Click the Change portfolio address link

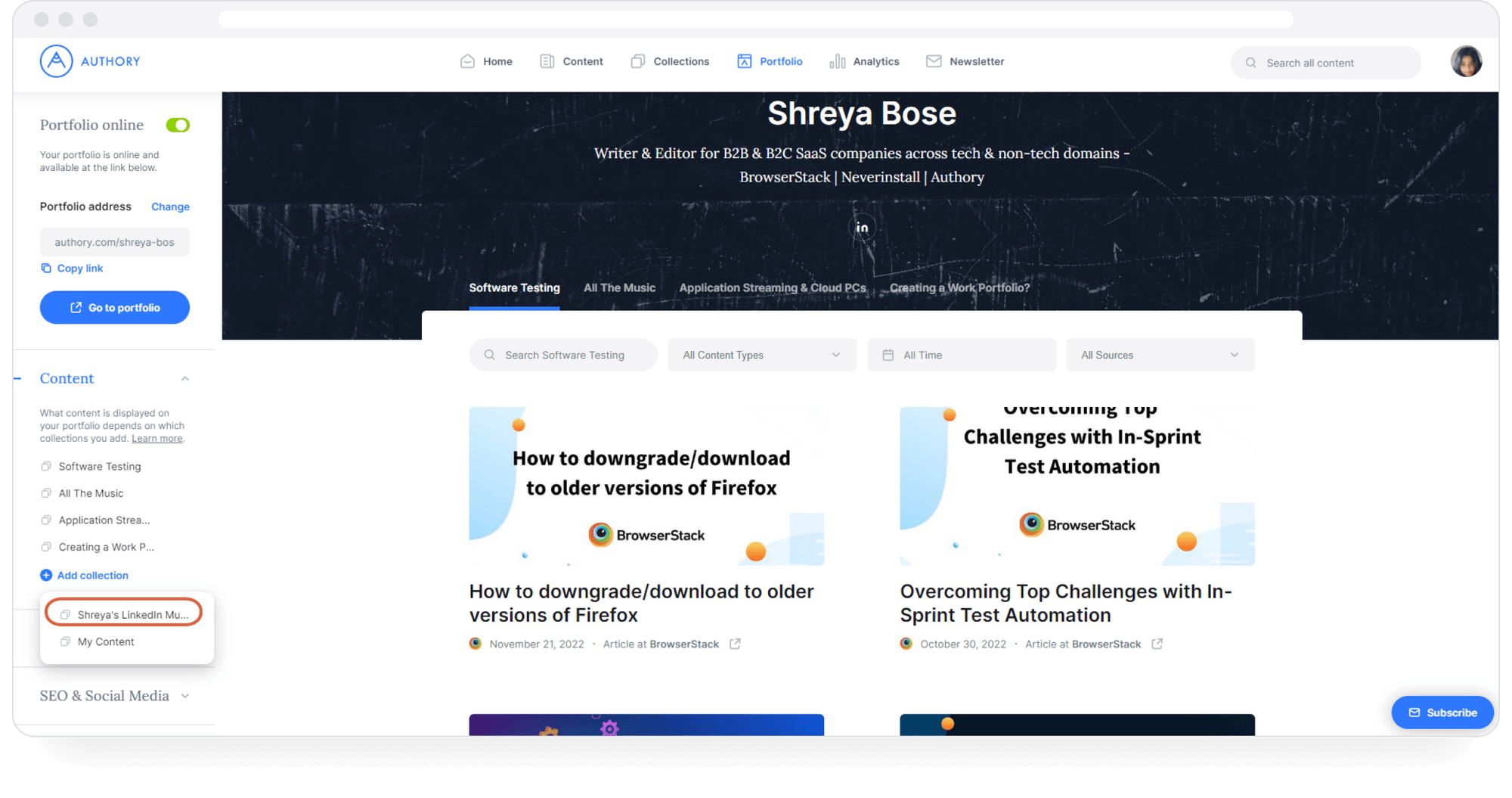click(170, 207)
